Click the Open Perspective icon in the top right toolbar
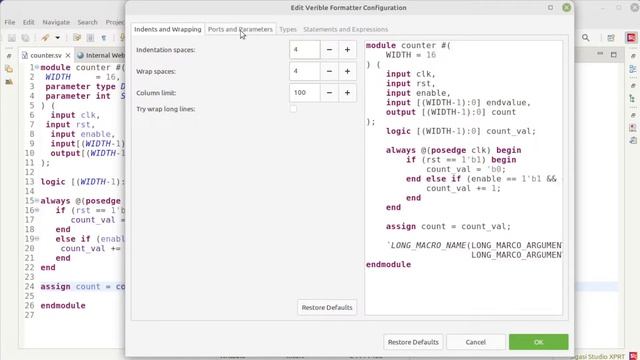This screenshot has height=360, width=640. coord(611,38)
